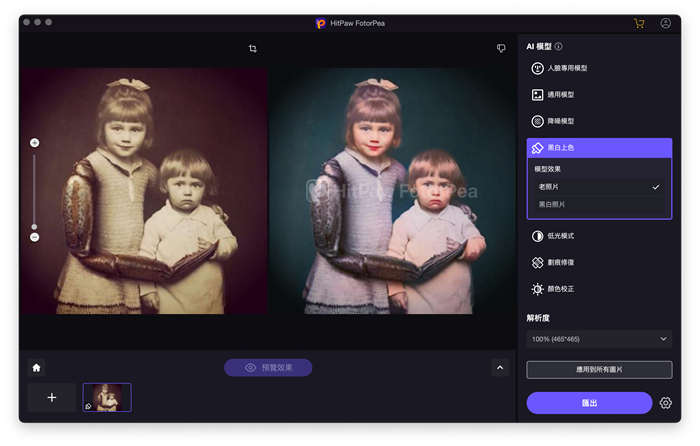
Task: Click the crop tool icon
Action: click(x=253, y=48)
